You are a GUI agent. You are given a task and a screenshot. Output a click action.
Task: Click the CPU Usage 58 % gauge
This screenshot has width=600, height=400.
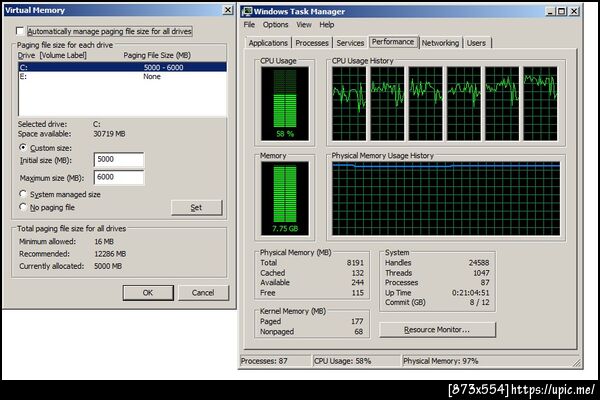click(285, 103)
